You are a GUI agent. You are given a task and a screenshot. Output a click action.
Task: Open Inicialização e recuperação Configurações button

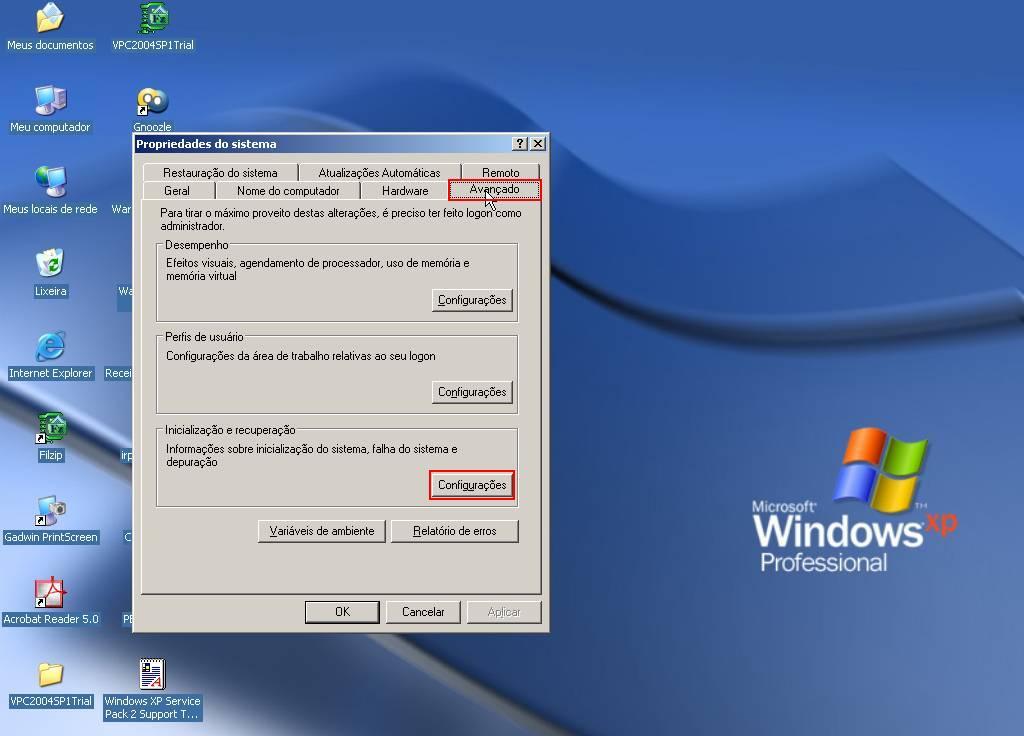[472, 485]
